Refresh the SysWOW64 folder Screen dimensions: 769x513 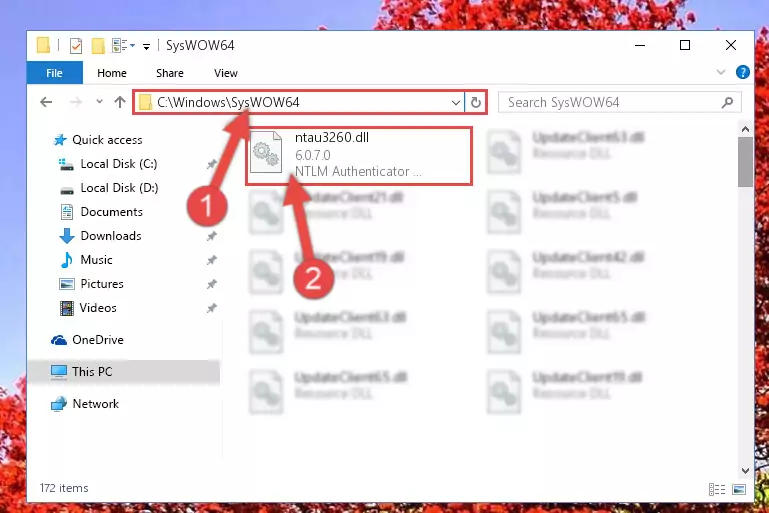click(x=475, y=103)
